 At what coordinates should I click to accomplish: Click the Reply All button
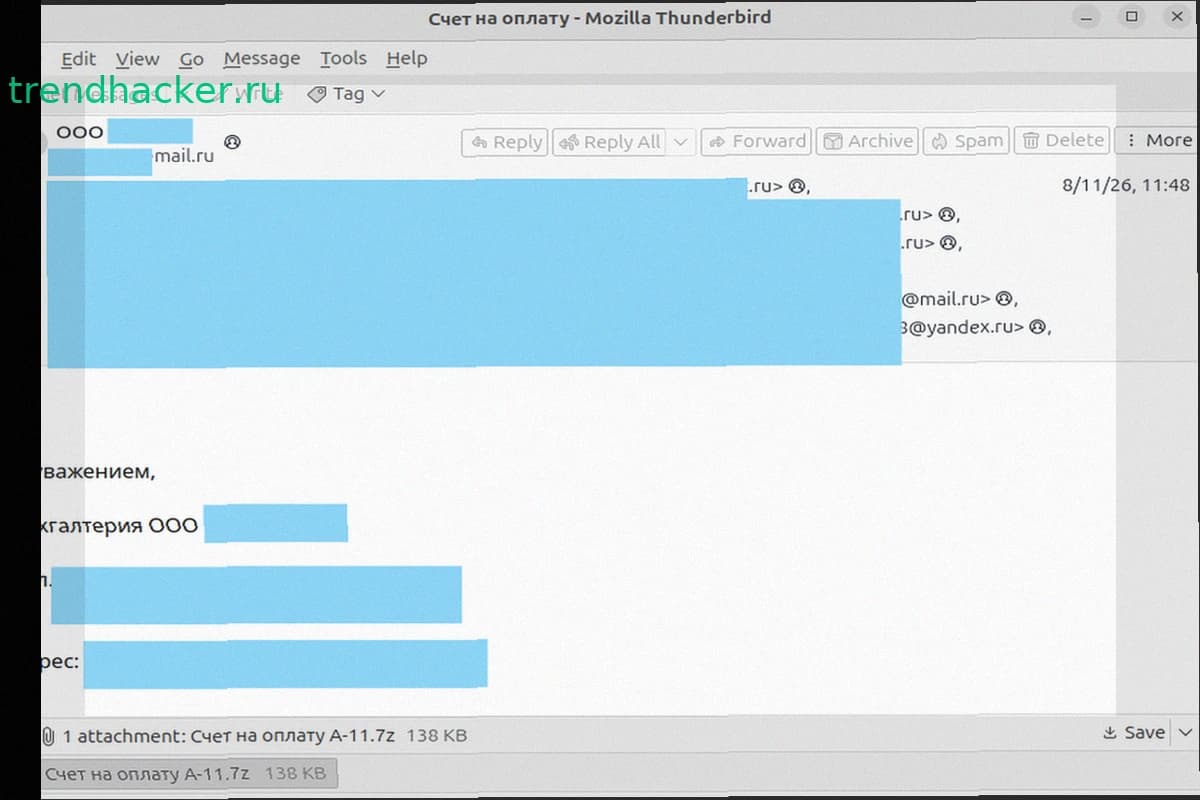tap(610, 142)
